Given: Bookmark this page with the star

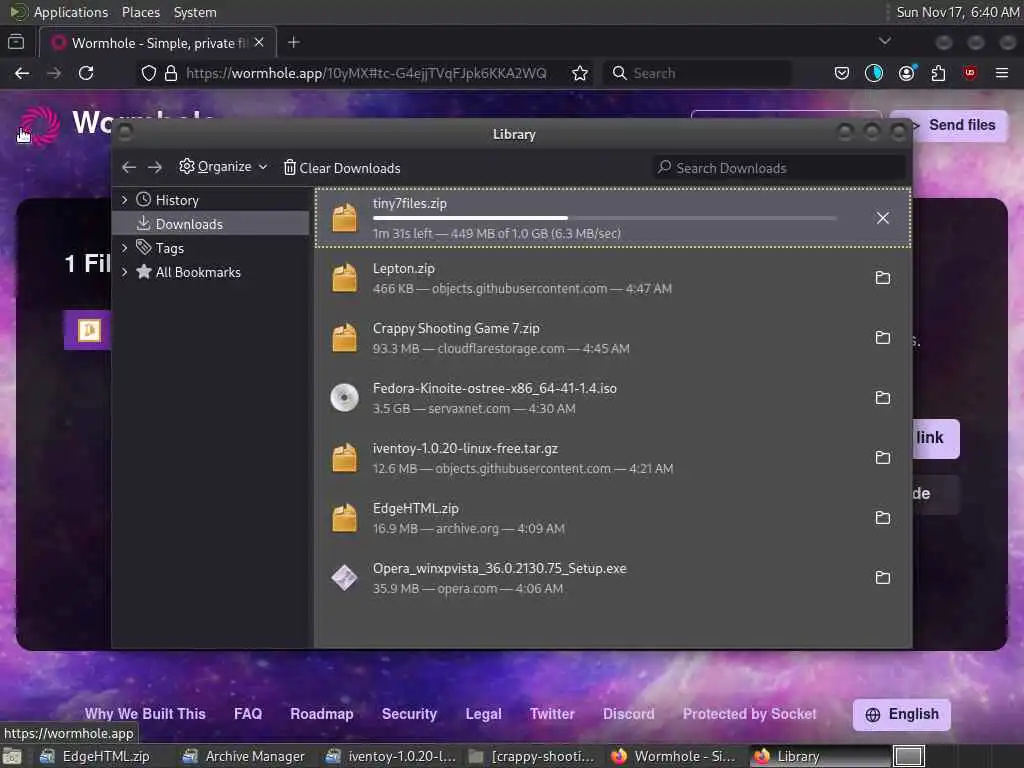Looking at the screenshot, I should coord(579,73).
